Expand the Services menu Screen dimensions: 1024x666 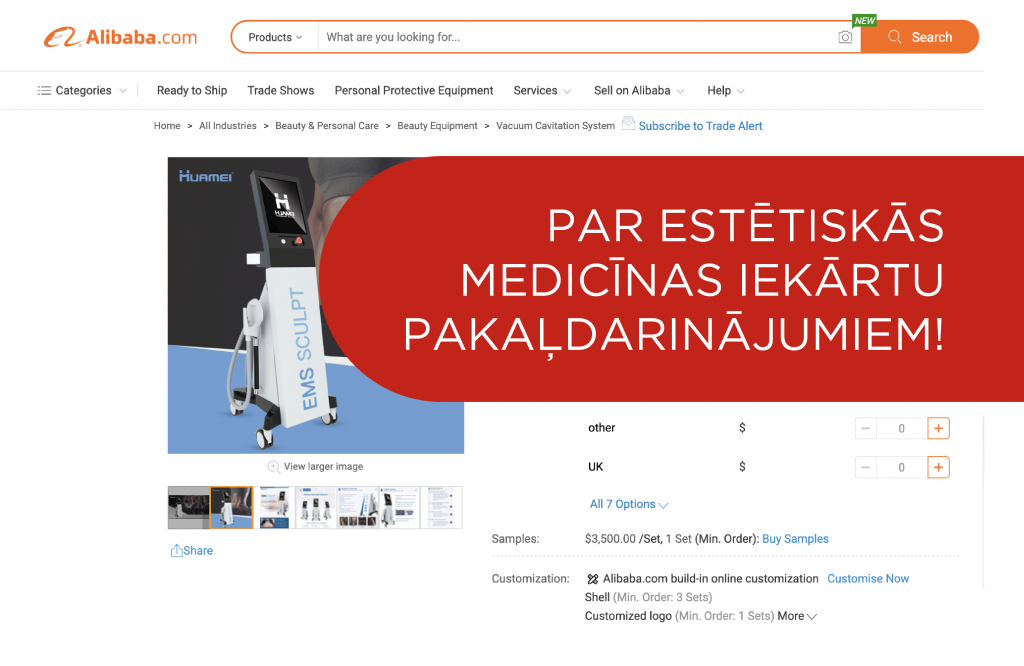(x=542, y=91)
